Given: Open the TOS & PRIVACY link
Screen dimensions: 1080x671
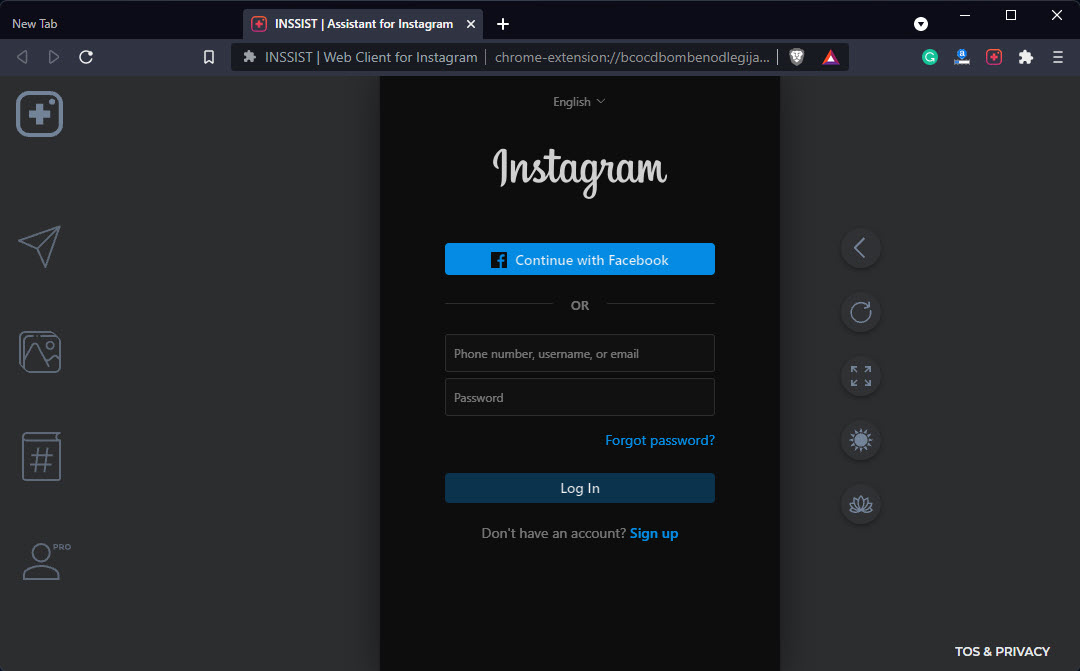Looking at the screenshot, I should click(1002, 651).
